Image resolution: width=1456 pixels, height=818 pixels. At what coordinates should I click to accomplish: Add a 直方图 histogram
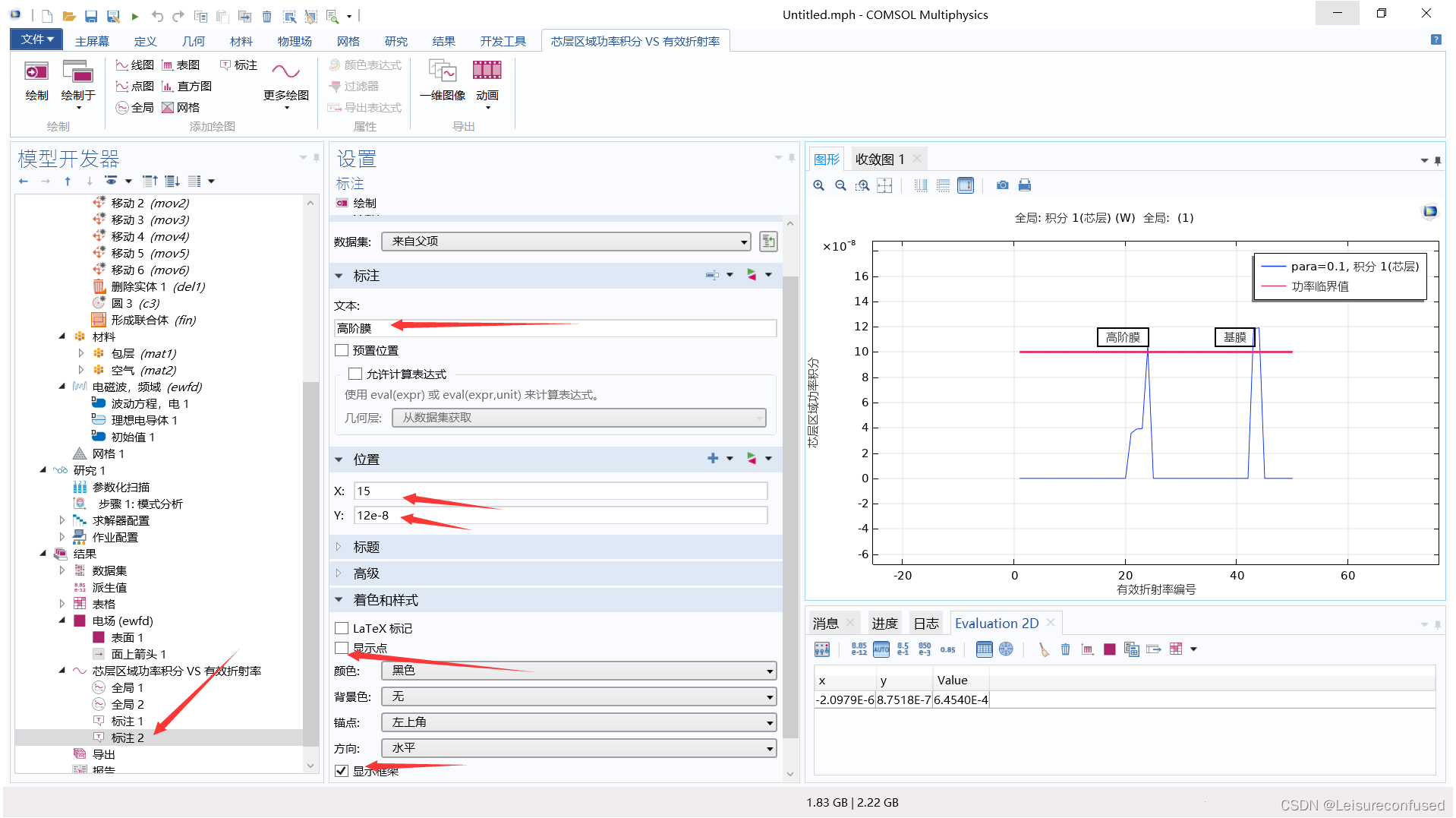[x=187, y=87]
